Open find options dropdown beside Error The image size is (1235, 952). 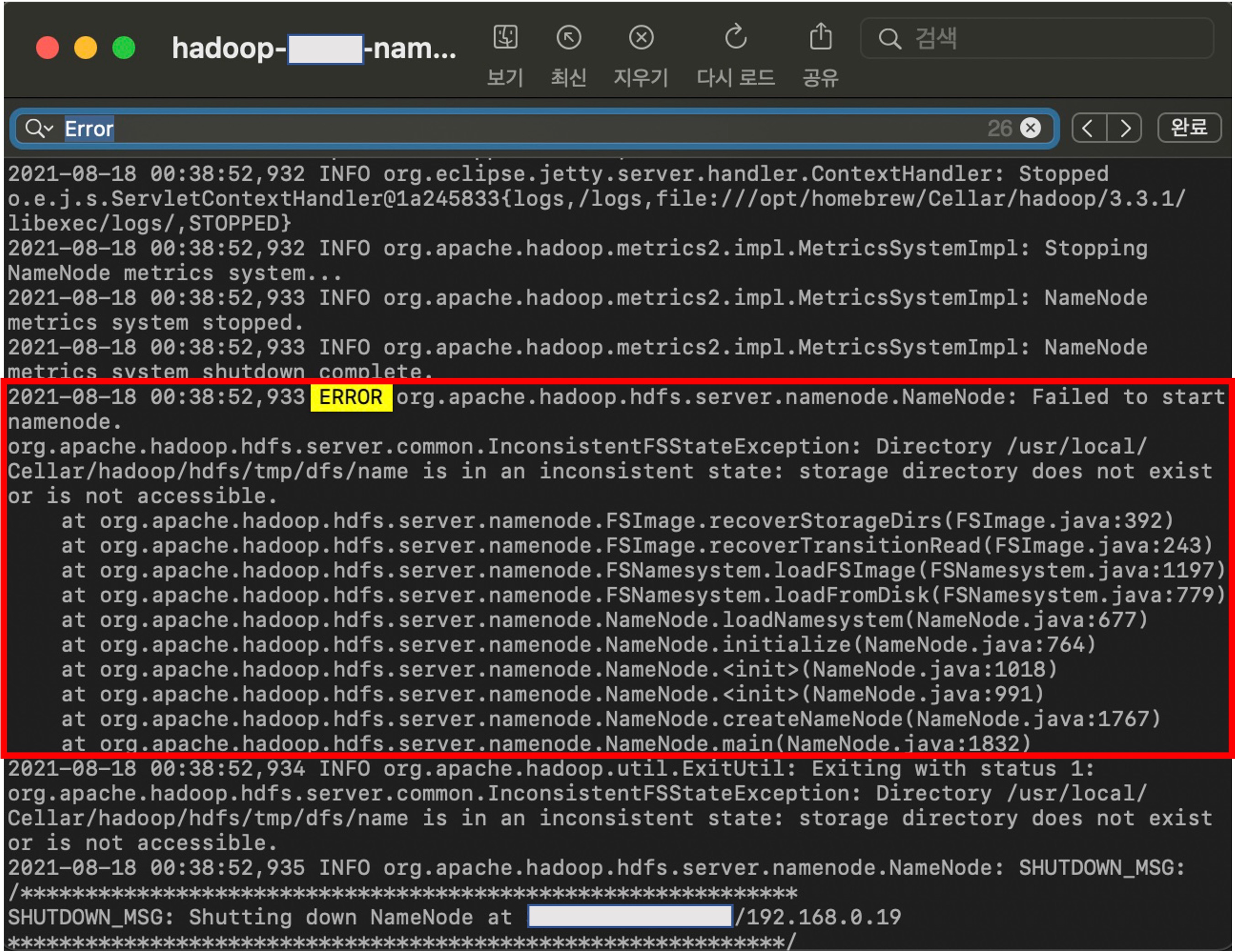pyautogui.click(x=40, y=128)
